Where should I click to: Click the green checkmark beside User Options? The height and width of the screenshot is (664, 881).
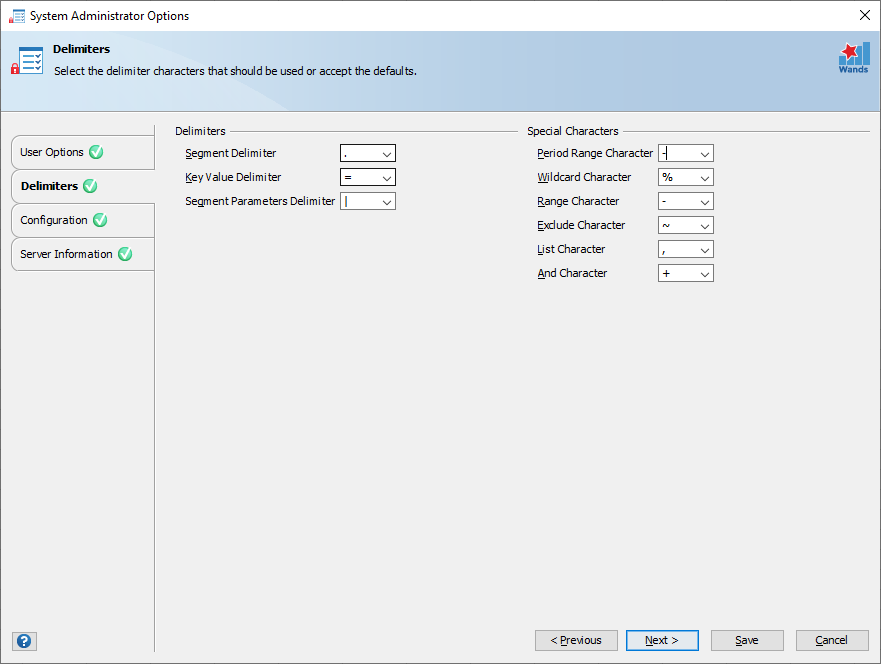pyautogui.click(x=96, y=152)
